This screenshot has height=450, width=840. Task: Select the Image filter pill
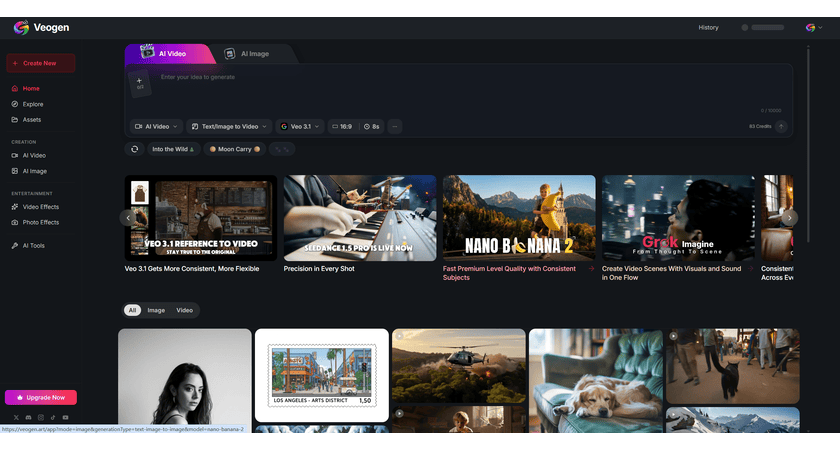pyautogui.click(x=156, y=310)
